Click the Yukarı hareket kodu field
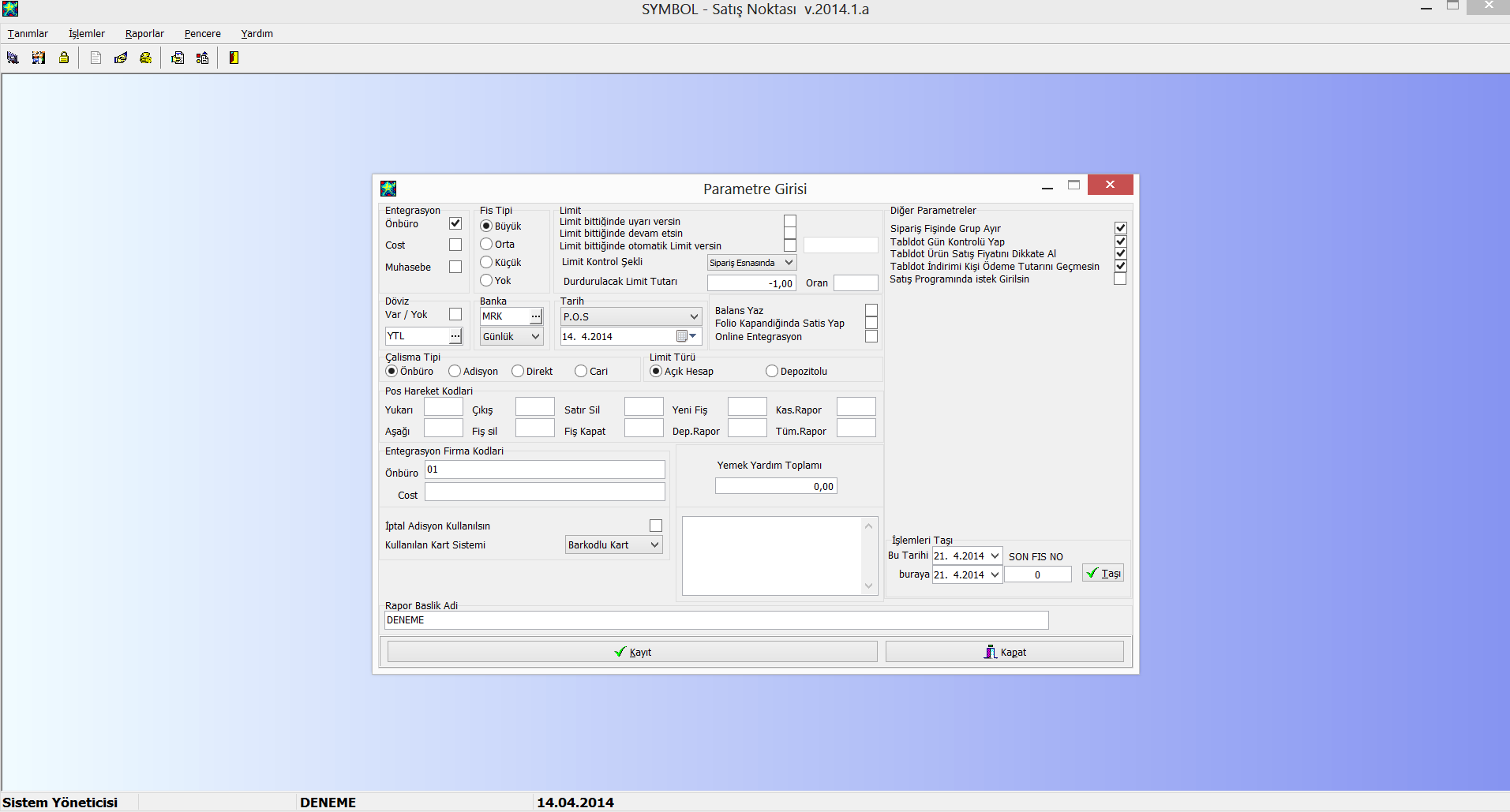The image size is (1510, 812). point(444,407)
